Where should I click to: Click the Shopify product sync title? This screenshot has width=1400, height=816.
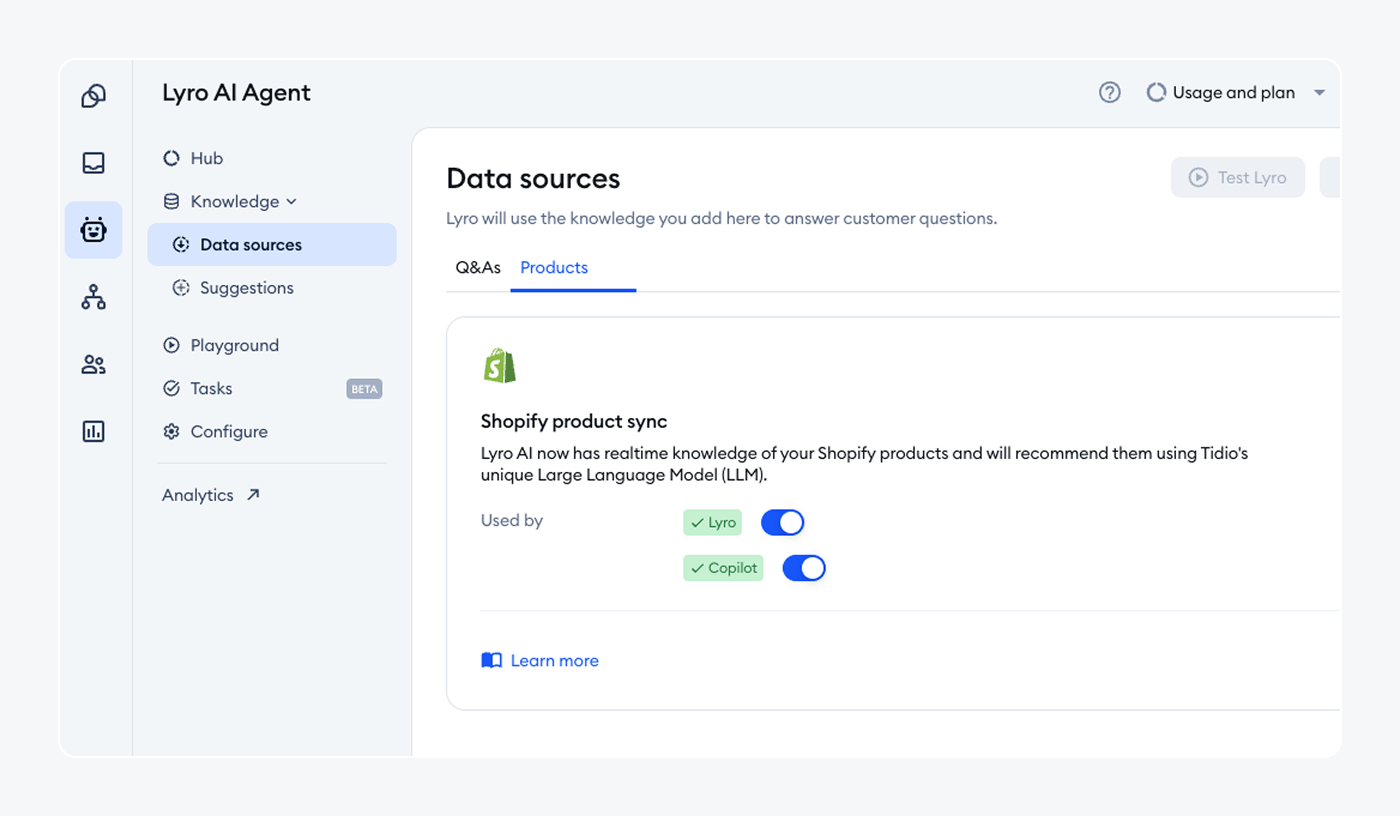(574, 421)
